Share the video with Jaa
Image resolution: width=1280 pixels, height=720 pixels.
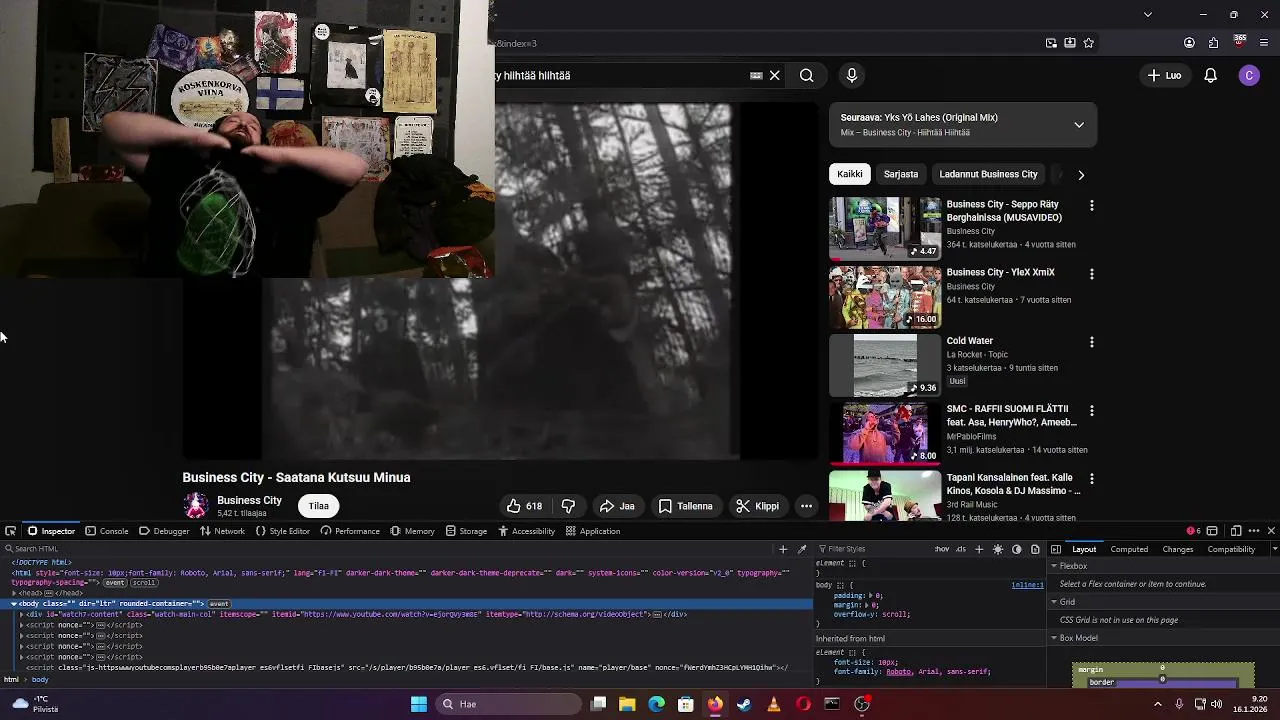click(x=617, y=506)
